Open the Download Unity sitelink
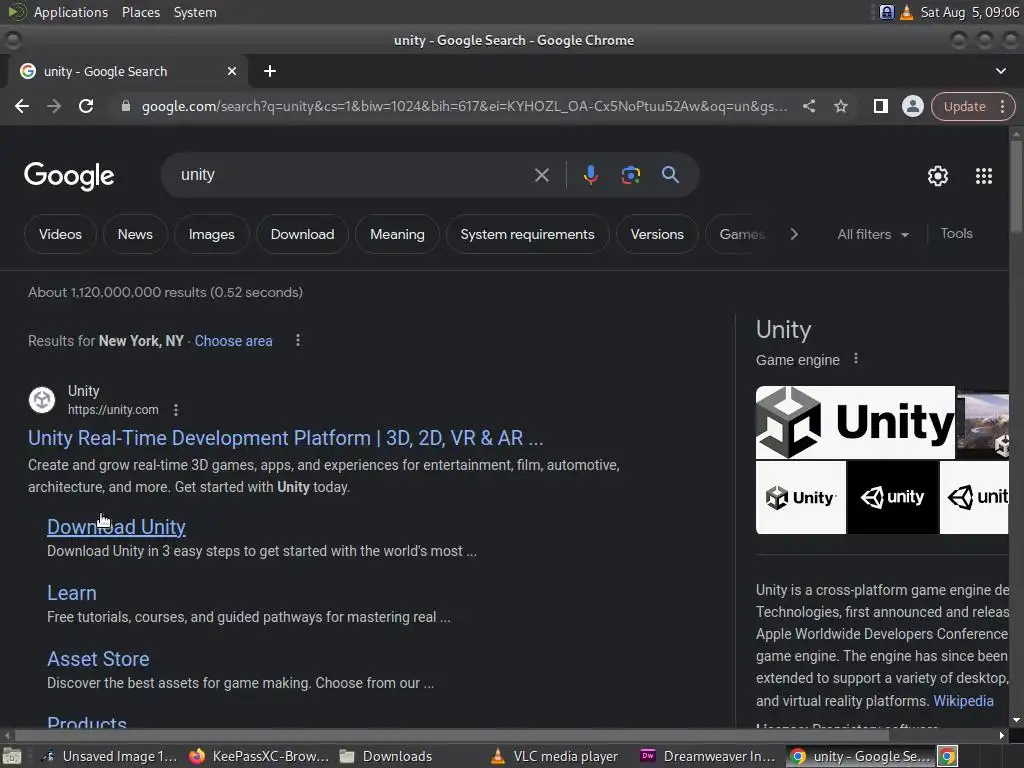 click(x=116, y=526)
